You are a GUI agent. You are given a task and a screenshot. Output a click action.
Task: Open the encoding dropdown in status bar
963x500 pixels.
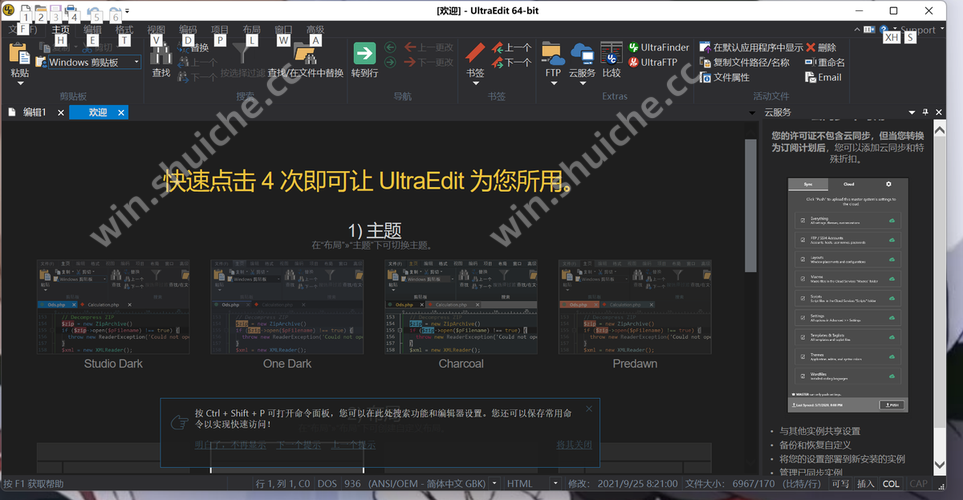tap(495, 483)
